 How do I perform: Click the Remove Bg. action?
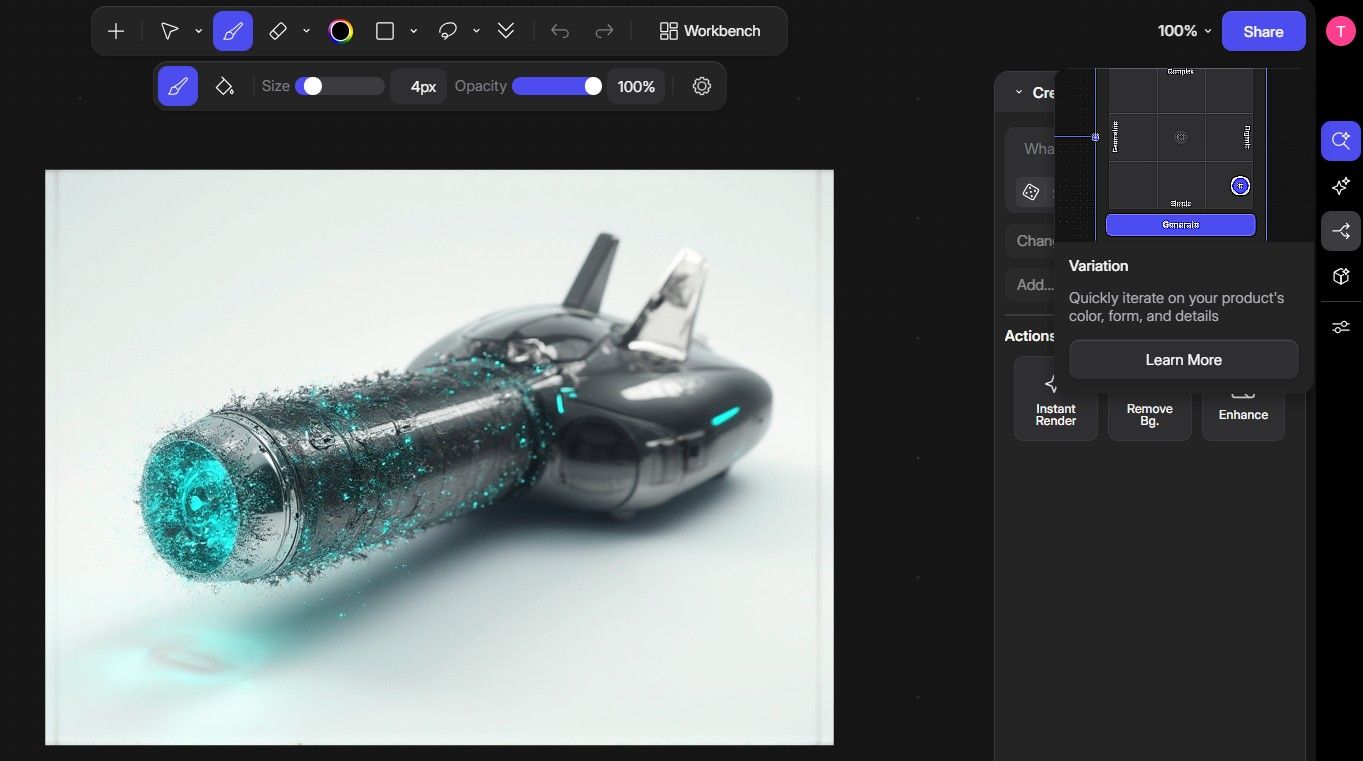pos(1149,414)
